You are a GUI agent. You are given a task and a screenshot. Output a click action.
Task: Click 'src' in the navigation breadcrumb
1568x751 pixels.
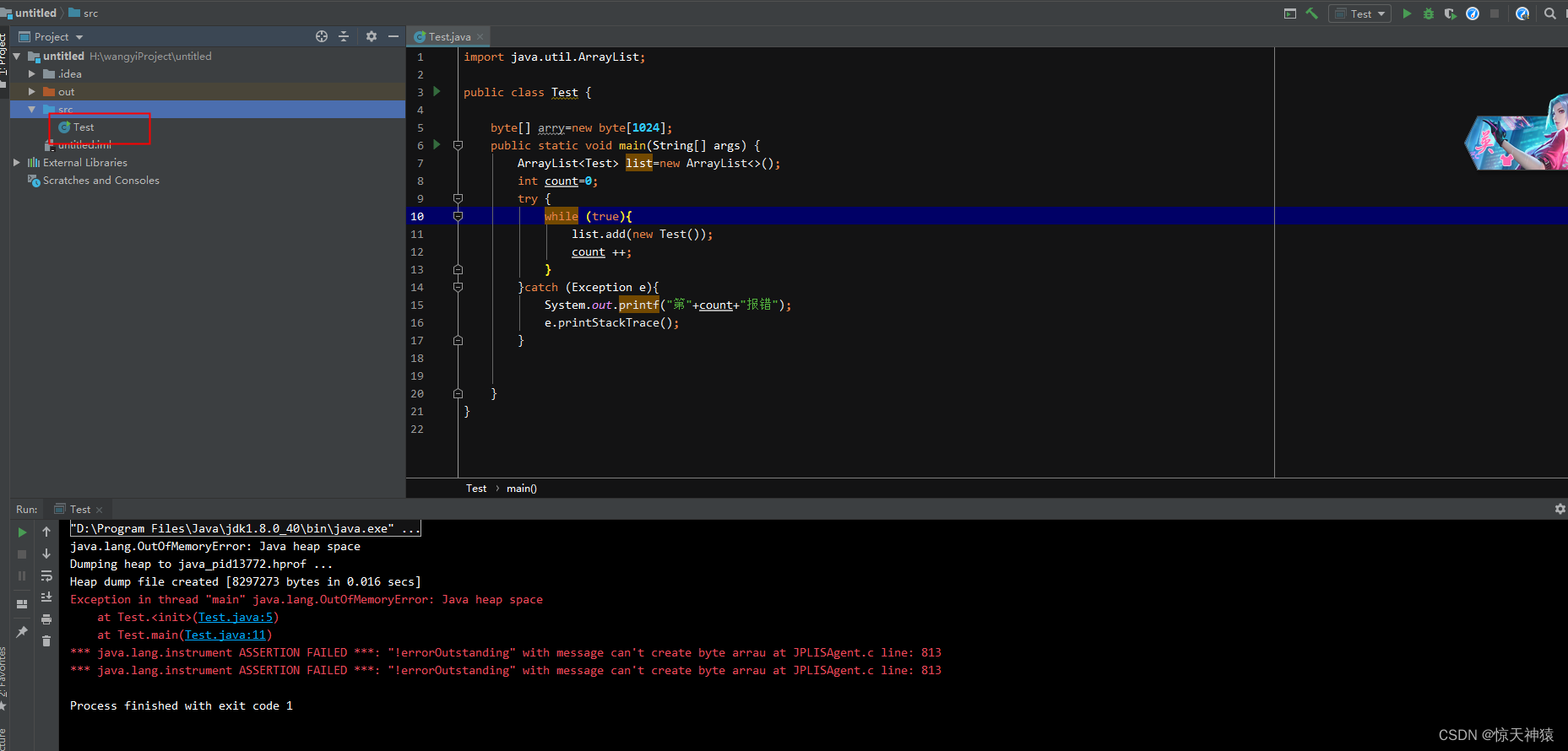(x=90, y=13)
